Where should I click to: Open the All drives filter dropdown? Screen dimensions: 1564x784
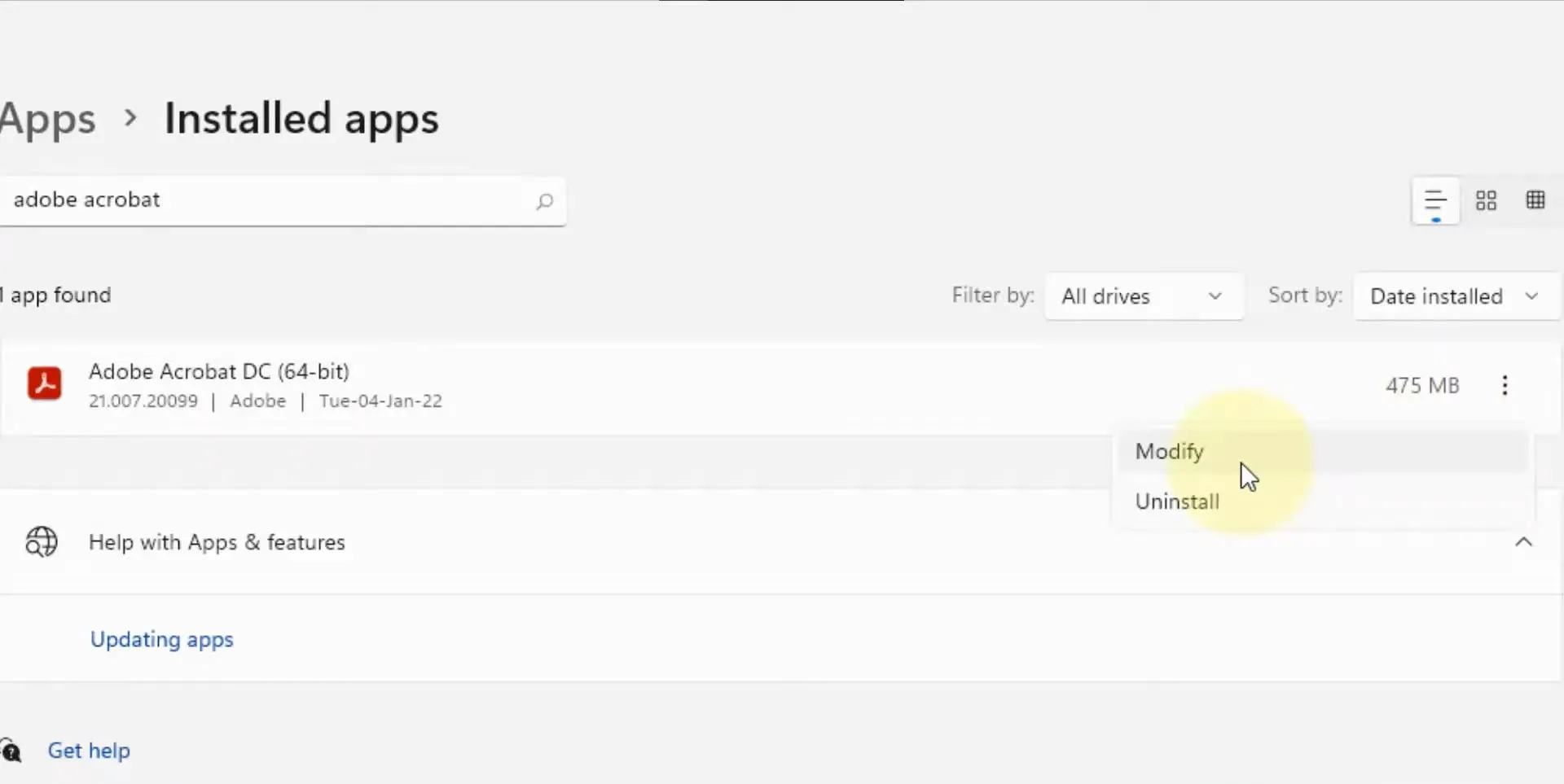click(x=1143, y=296)
